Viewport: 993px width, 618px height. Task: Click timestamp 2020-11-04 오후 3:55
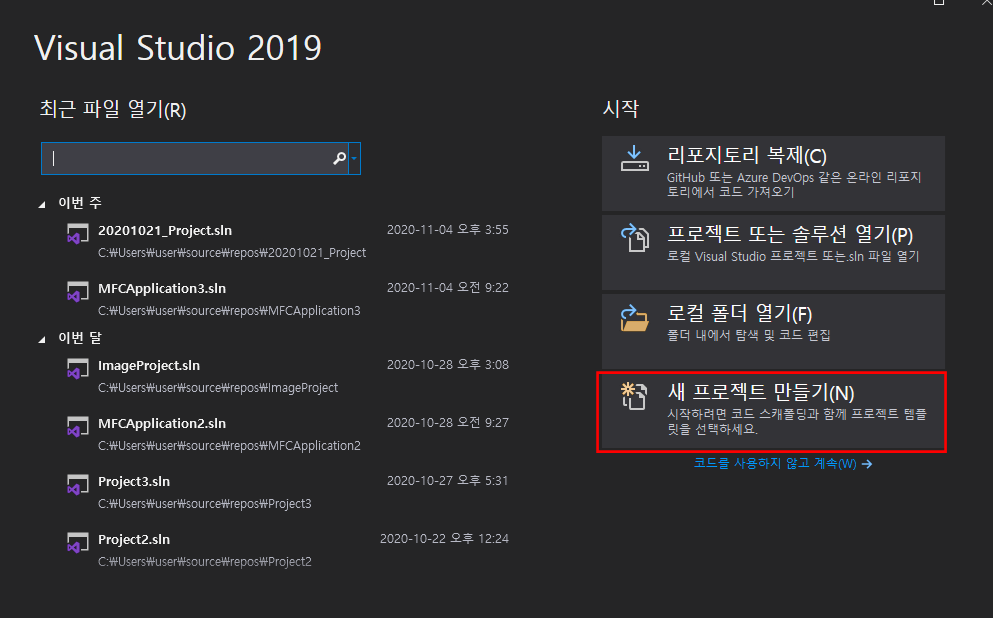point(448,229)
